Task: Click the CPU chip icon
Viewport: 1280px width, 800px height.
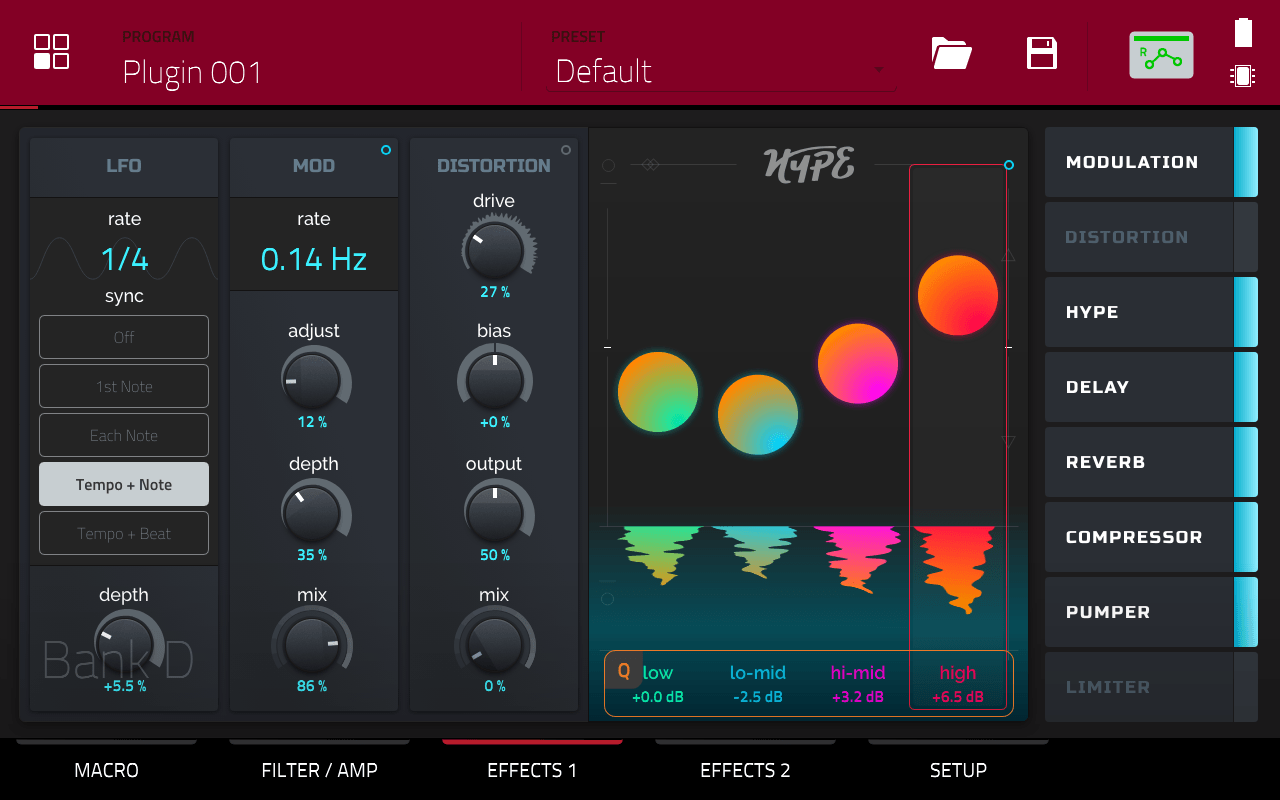Action: point(1243,76)
